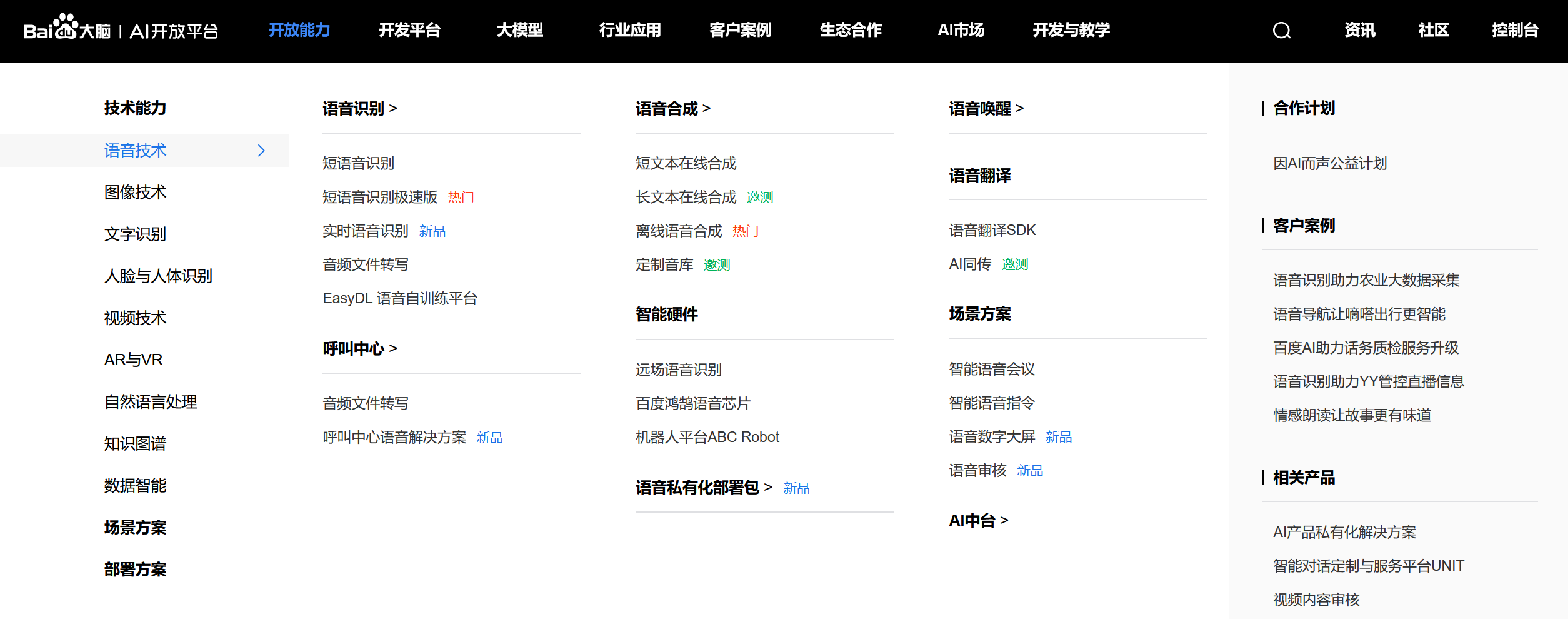Open 机器人平台ABC Robot link
This screenshot has height=619, width=1568.
tap(707, 438)
